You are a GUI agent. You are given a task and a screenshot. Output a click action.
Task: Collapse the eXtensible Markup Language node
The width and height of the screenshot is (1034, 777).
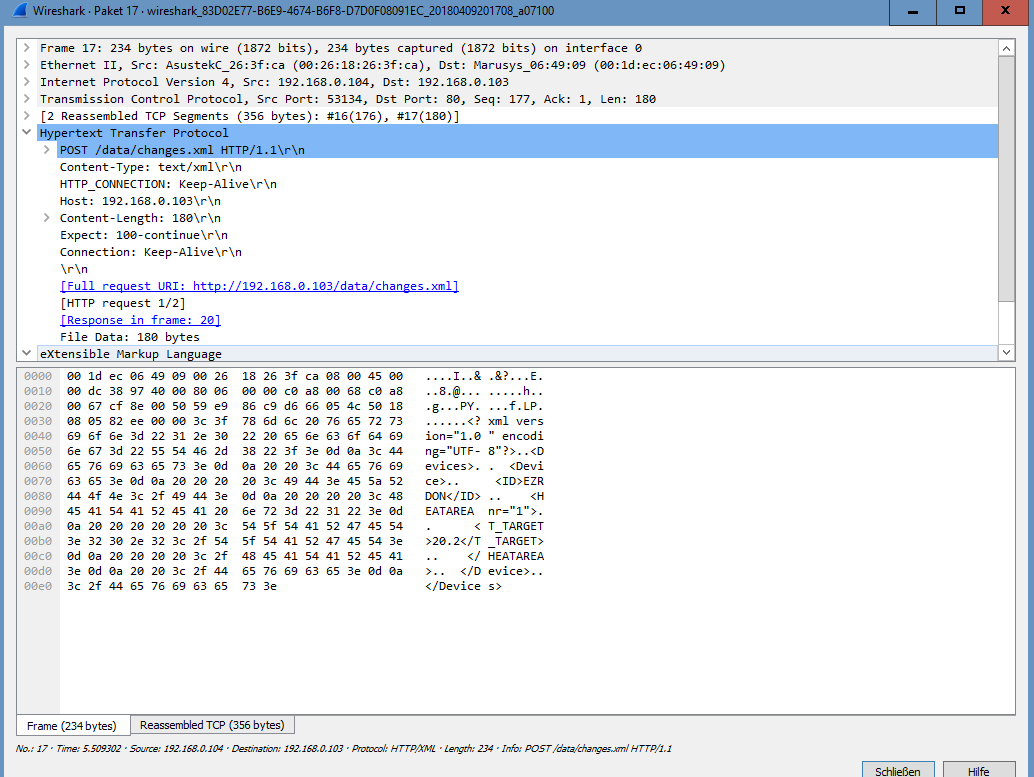(x=27, y=354)
